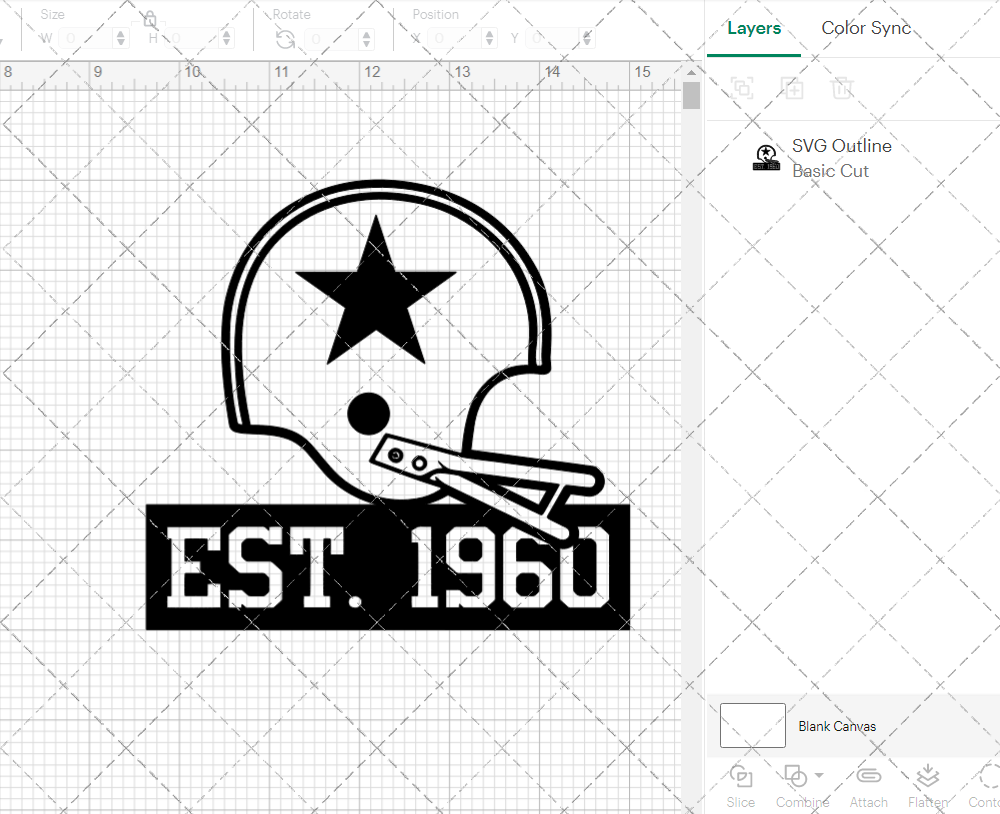
Task: Adjust the Position Y stepper arrows
Action: point(587,39)
